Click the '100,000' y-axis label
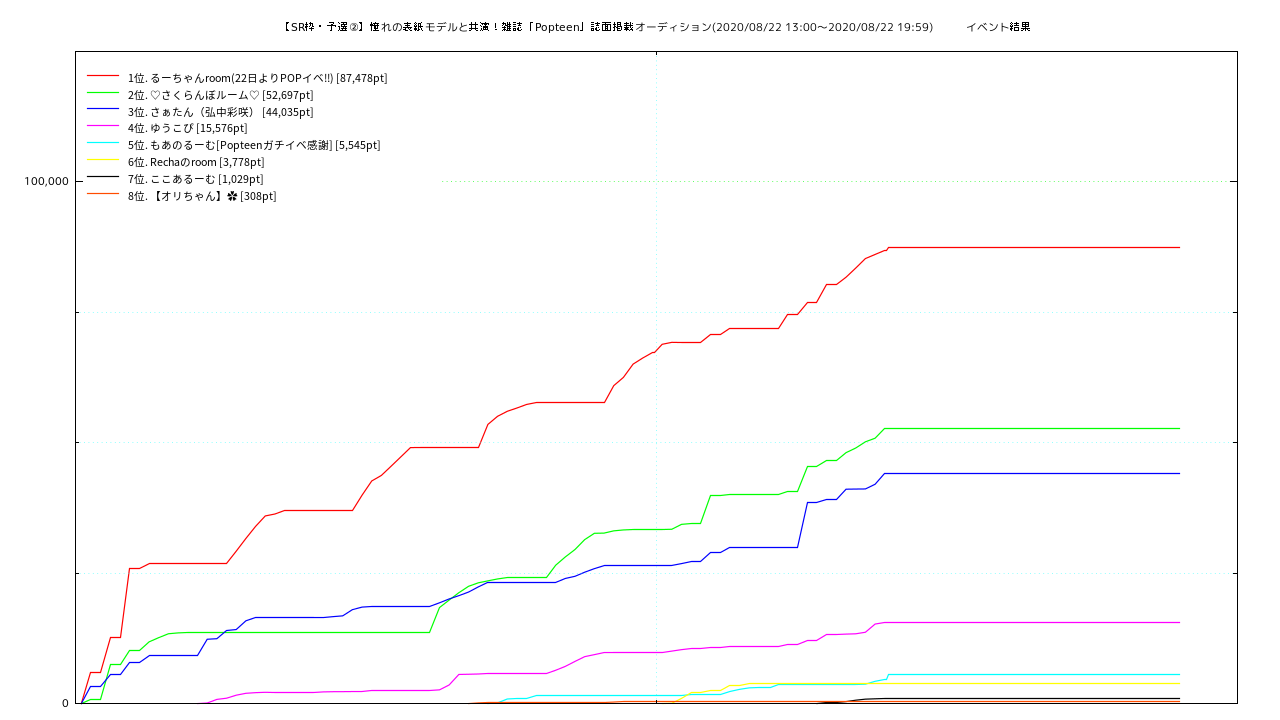 pos(46,181)
